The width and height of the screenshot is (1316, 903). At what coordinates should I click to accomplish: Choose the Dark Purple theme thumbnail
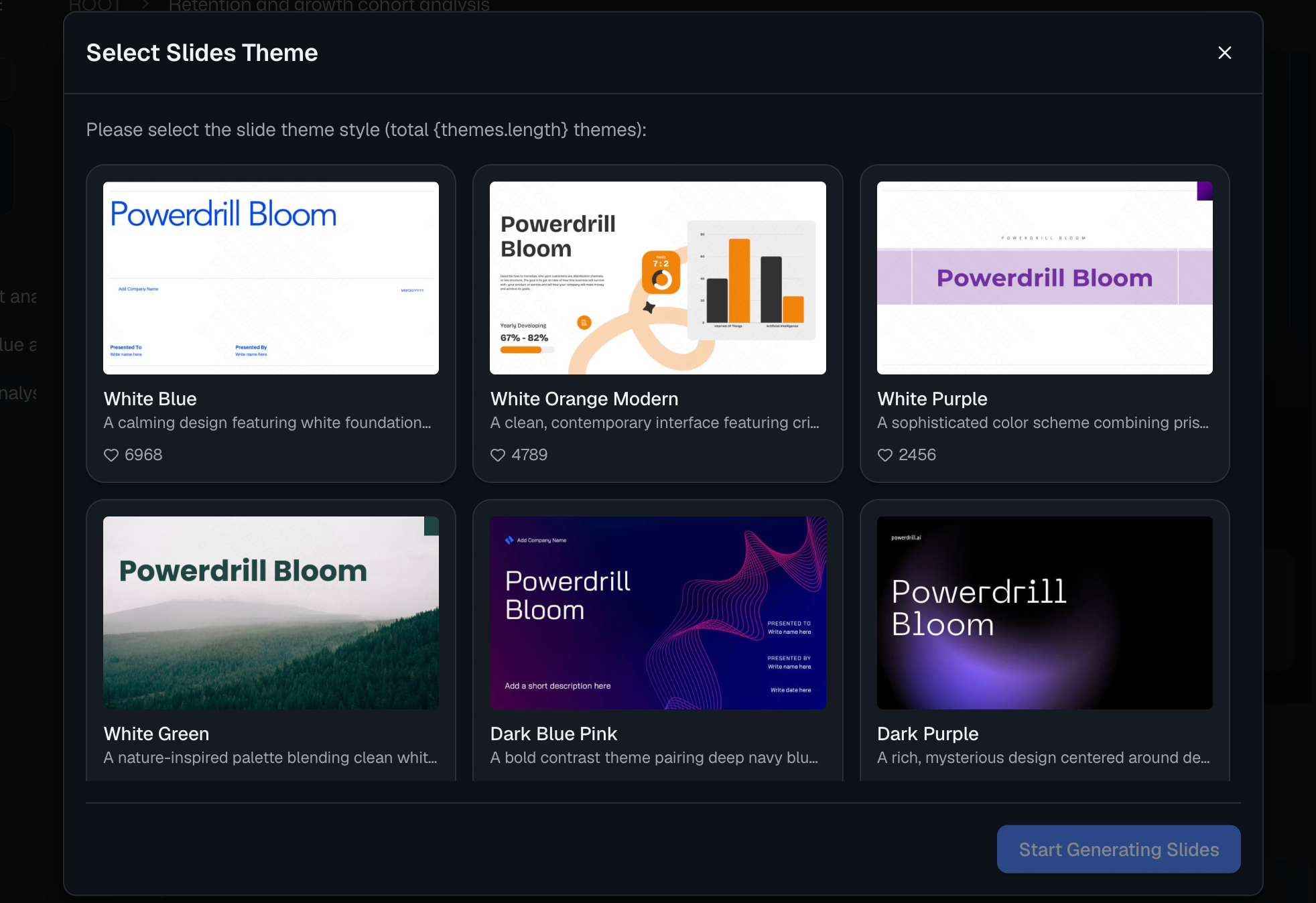point(1045,612)
